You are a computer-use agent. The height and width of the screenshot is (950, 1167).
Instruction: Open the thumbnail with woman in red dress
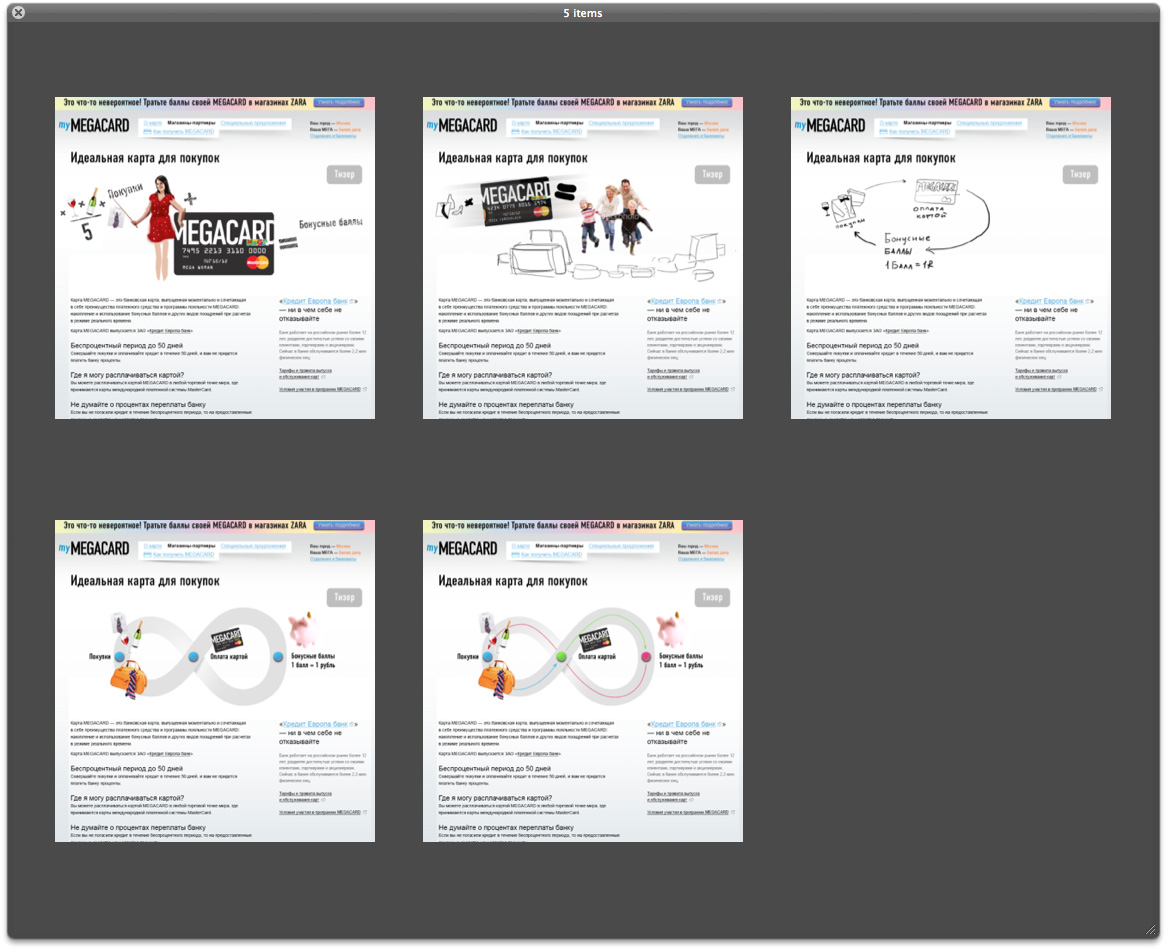click(215, 258)
